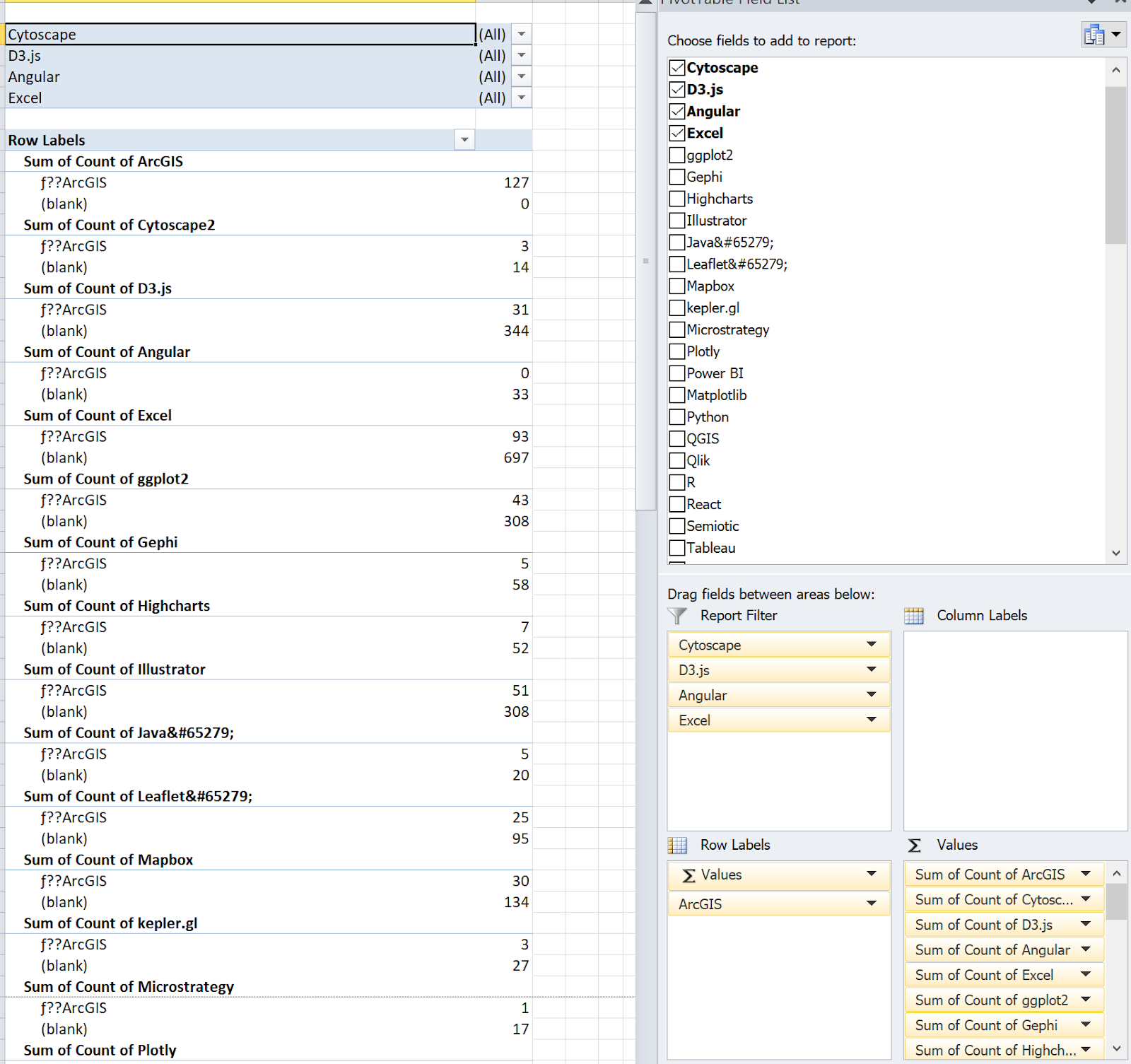
Task: Tick the Qlik field checkbox
Action: click(677, 461)
